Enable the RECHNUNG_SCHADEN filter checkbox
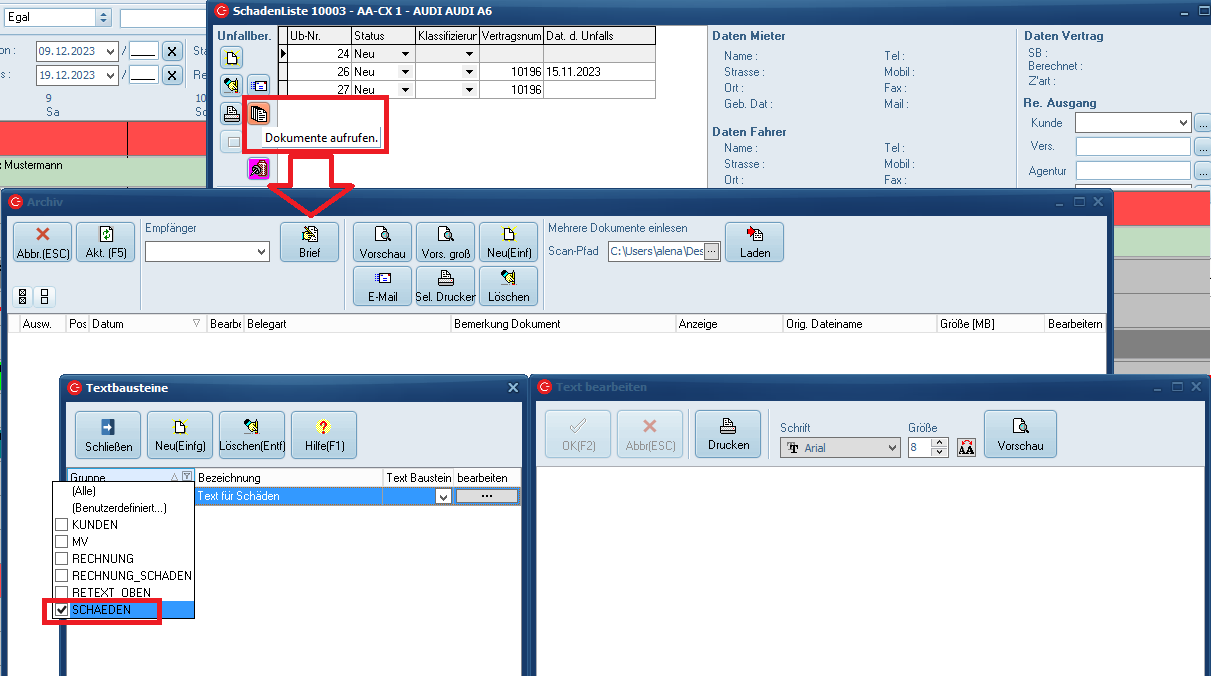Viewport: 1211px width, 676px height. pos(62,576)
